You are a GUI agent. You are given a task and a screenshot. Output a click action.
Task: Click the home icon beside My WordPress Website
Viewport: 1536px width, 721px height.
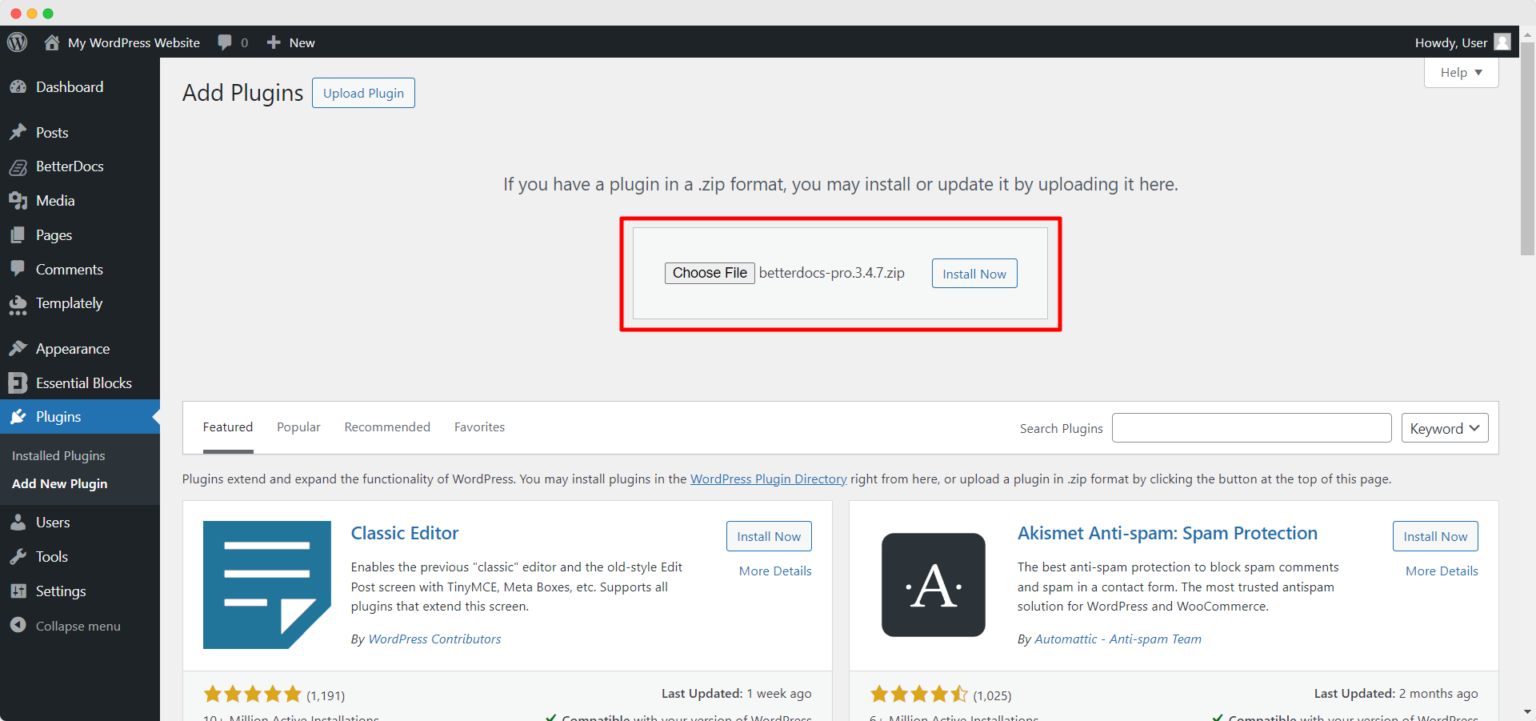(50, 42)
